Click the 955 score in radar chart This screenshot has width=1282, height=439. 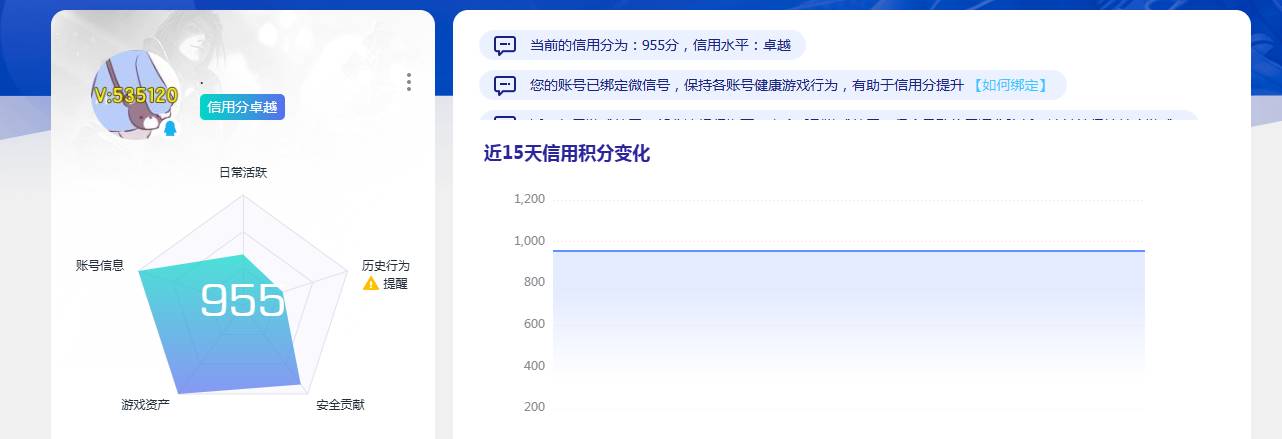point(242,300)
